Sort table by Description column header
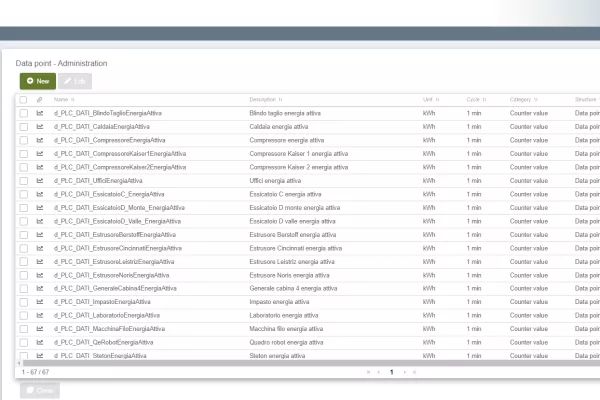 pos(266,100)
